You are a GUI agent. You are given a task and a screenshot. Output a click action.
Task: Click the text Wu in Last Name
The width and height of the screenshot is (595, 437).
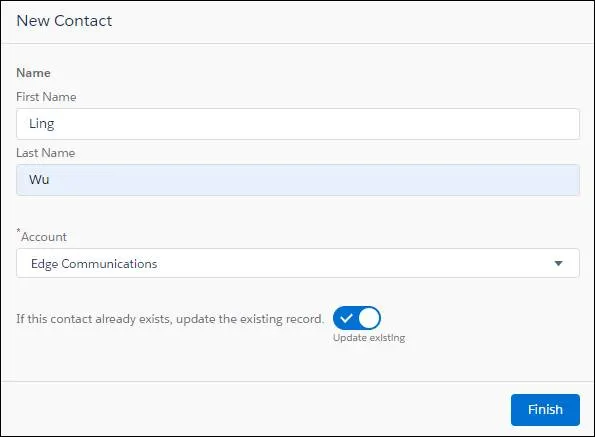click(x=39, y=179)
